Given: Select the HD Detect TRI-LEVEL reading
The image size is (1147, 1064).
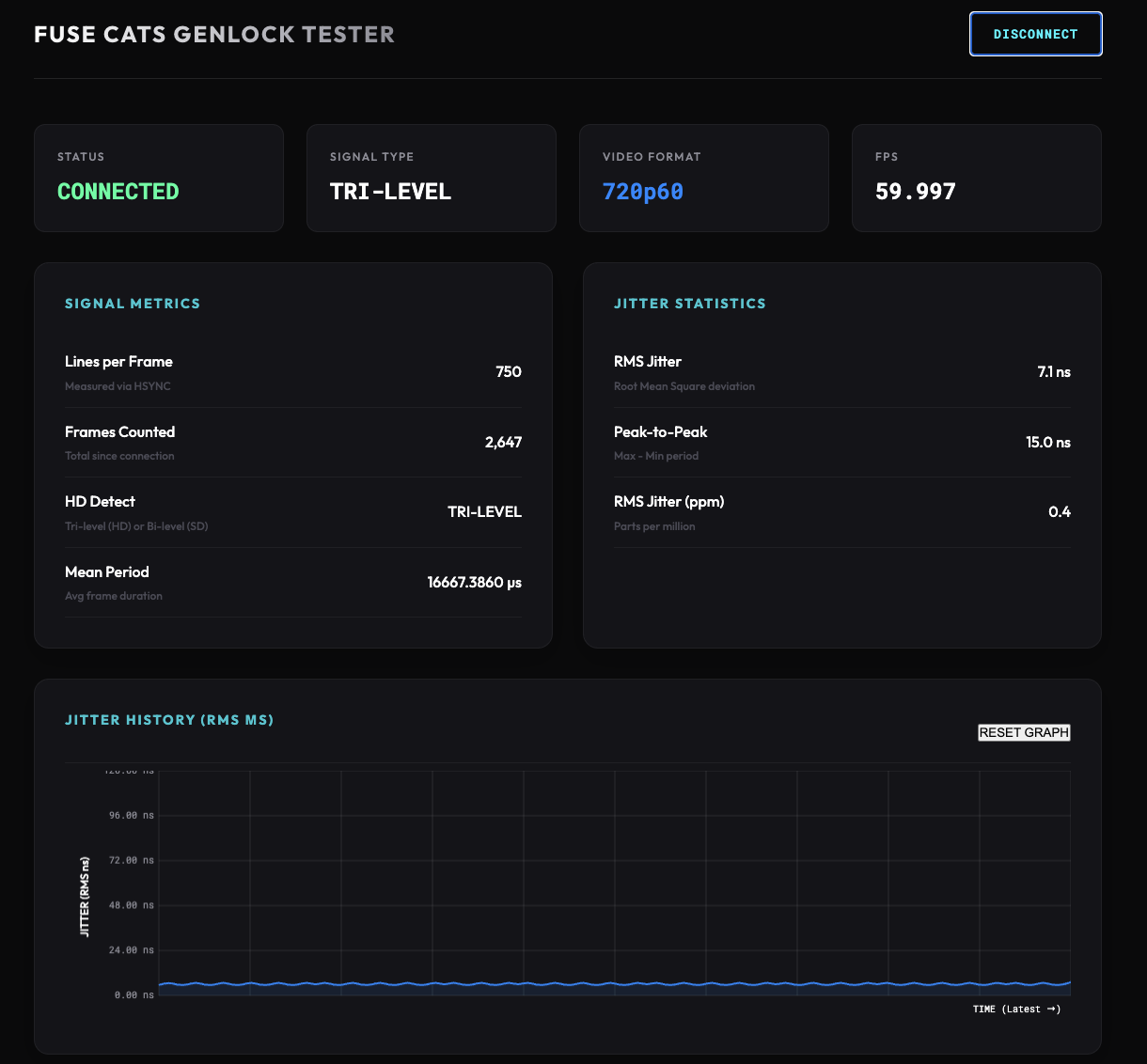Looking at the screenshot, I should click(484, 511).
